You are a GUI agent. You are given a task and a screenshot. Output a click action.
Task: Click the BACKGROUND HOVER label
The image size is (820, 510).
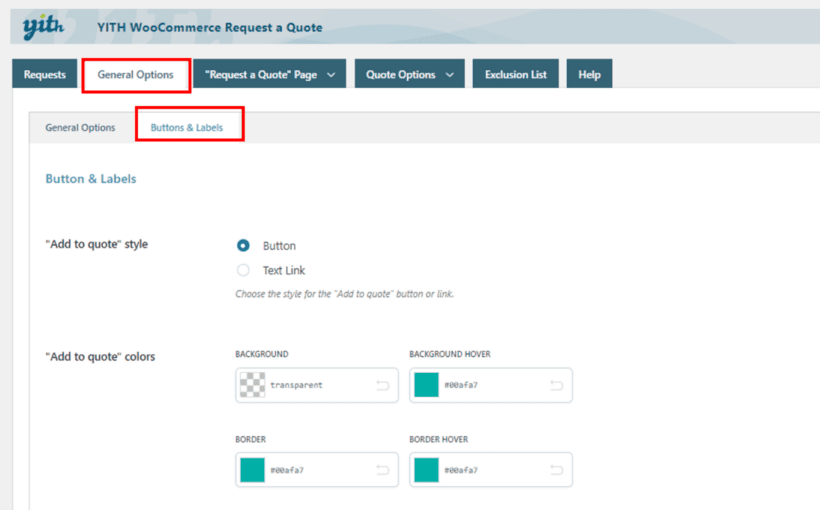coord(450,354)
